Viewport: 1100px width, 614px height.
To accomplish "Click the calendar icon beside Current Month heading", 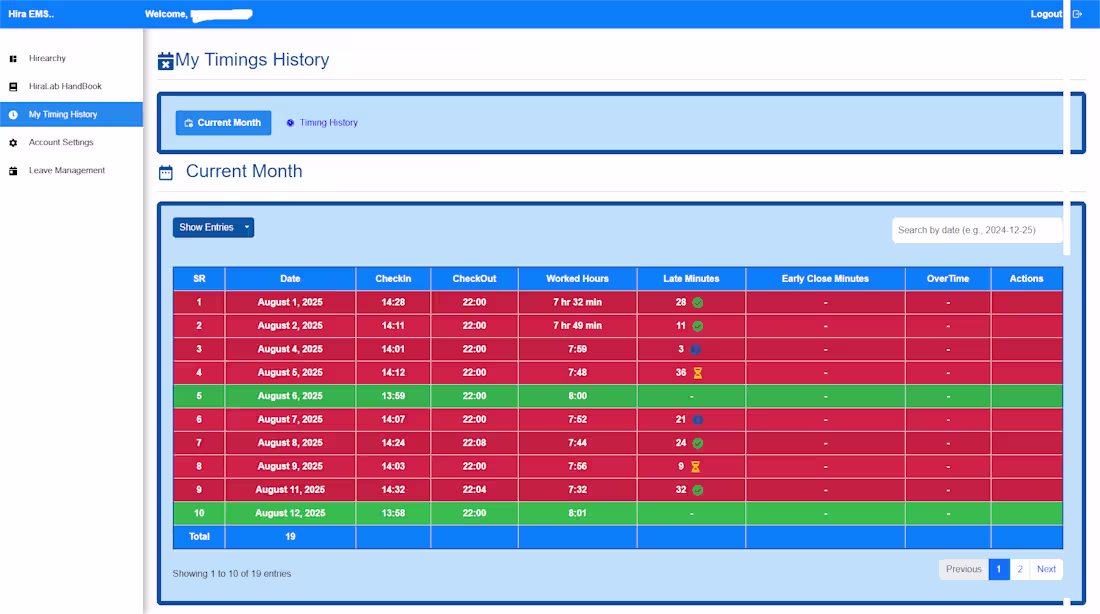I will [165, 172].
